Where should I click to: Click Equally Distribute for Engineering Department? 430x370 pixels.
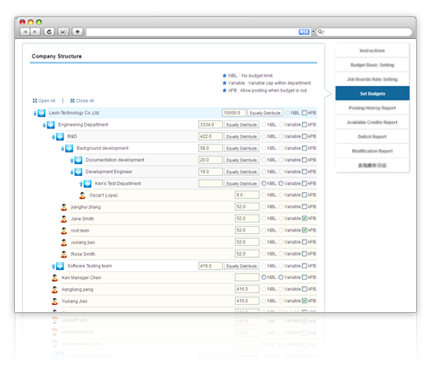pos(241,125)
